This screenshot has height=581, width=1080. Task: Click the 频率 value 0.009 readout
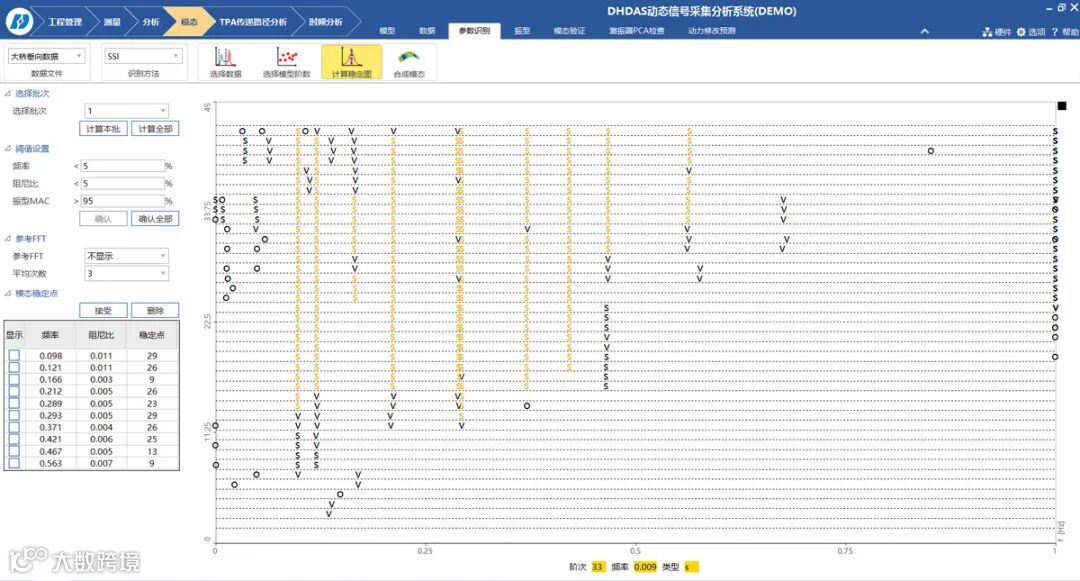(645, 567)
